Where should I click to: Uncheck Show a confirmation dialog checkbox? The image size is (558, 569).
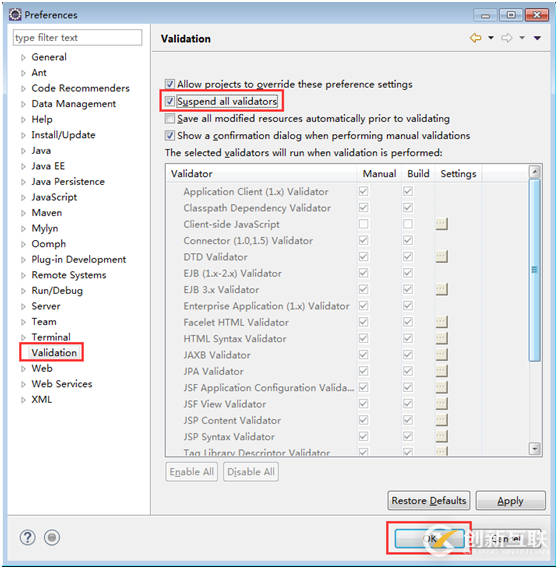pos(169,135)
